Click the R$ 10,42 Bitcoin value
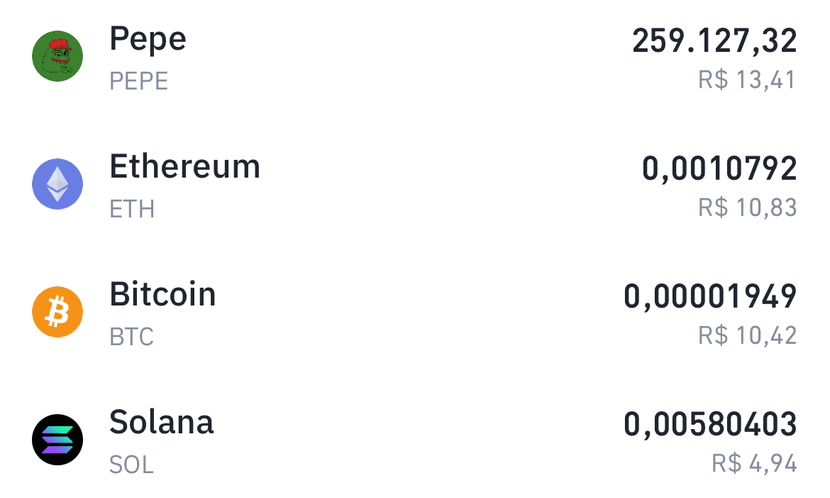 (x=747, y=336)
